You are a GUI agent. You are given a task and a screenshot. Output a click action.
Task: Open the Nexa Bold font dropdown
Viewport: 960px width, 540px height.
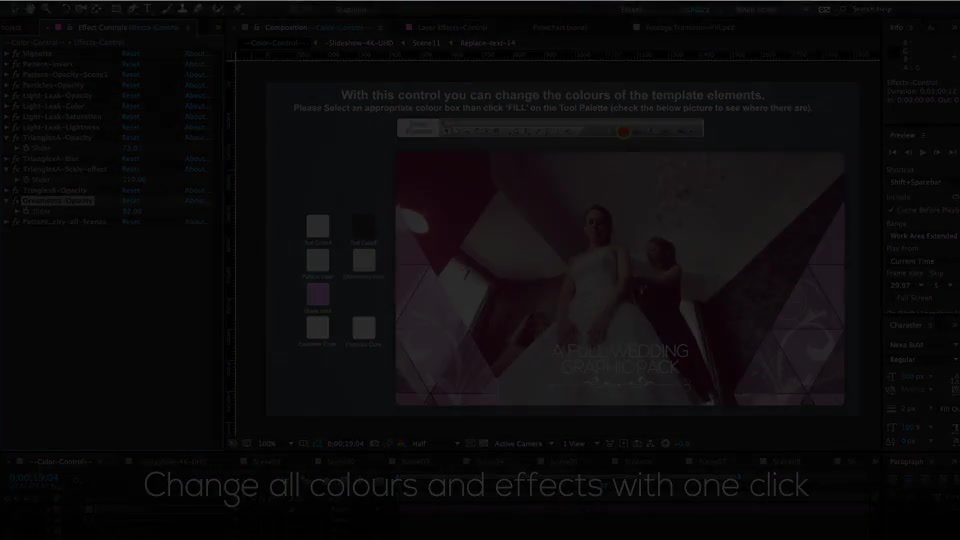pos(923,345)
